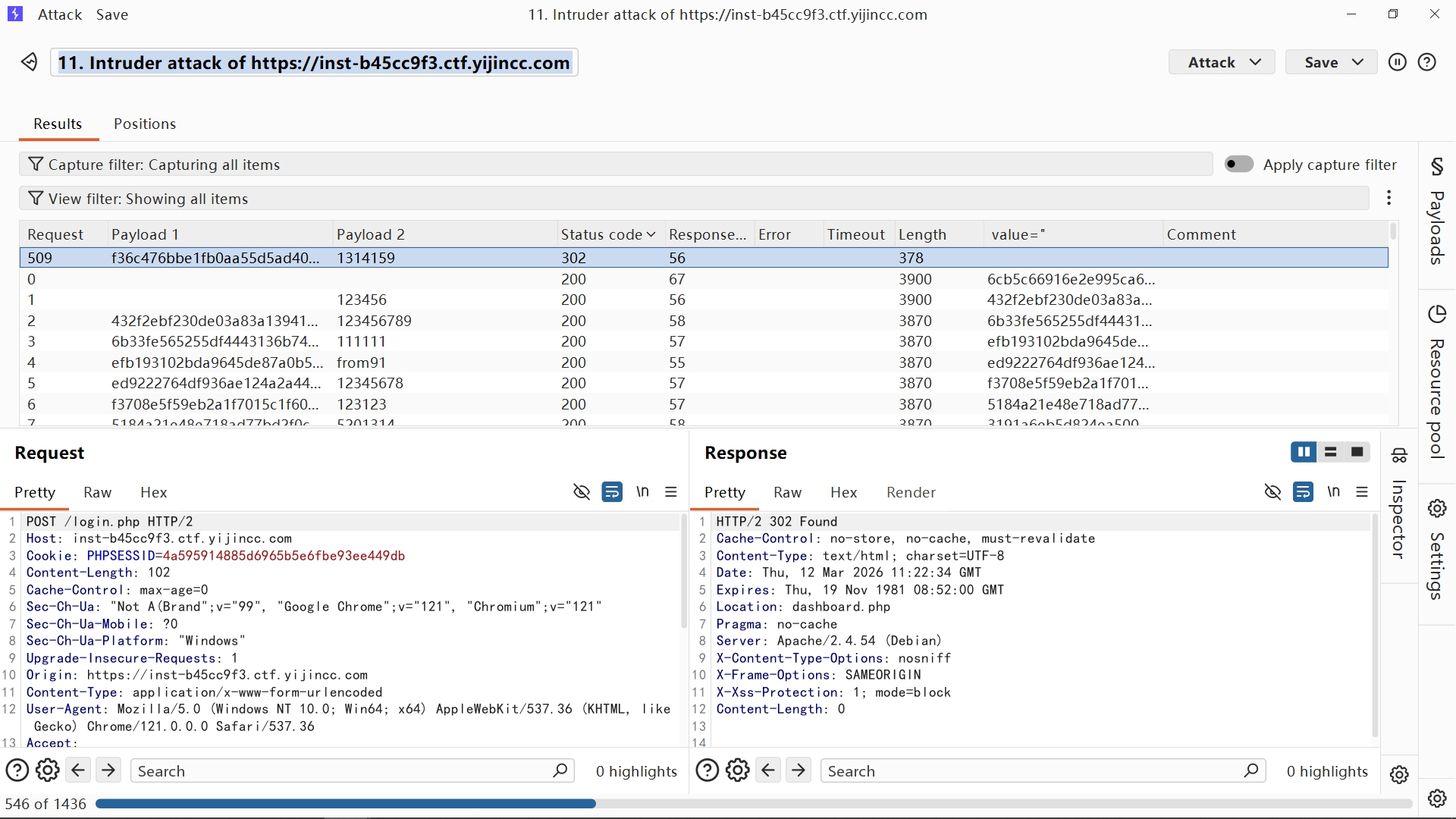Toggle line wrap in Request viewer
The image size is (1456, 819).
tap(611, 492)
